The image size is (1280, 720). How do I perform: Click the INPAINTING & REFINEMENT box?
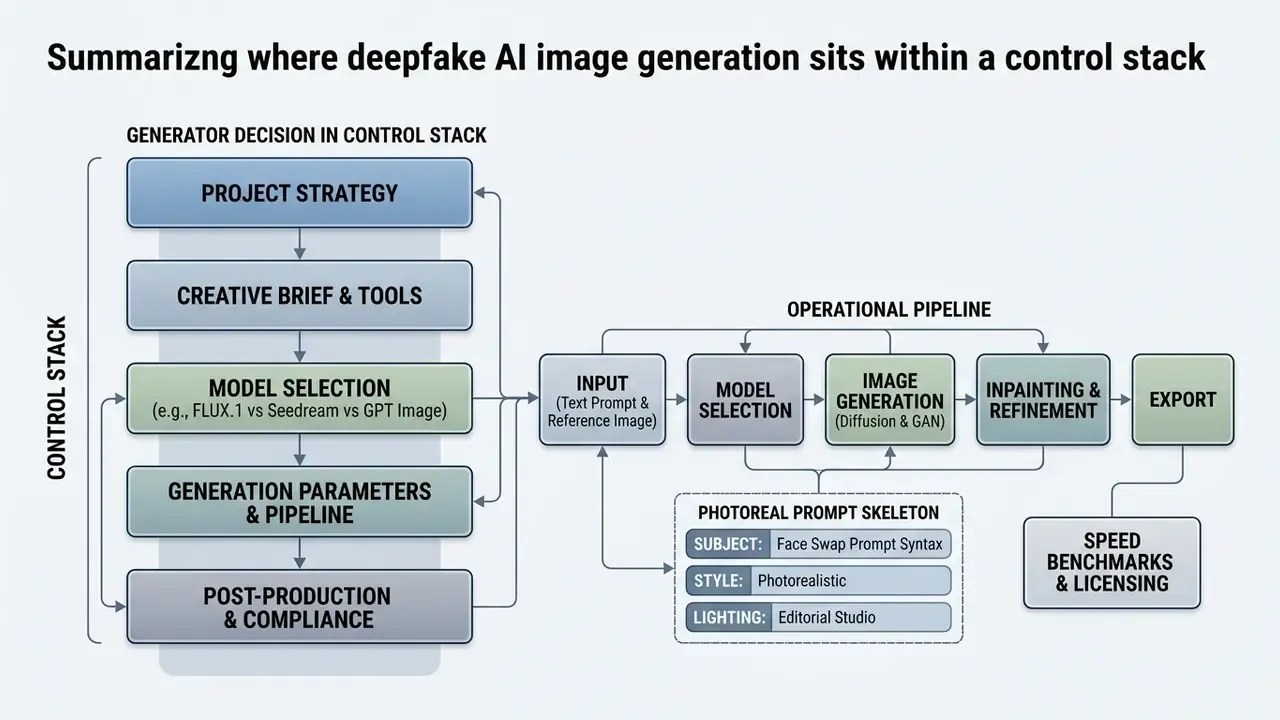point(1043,400)
